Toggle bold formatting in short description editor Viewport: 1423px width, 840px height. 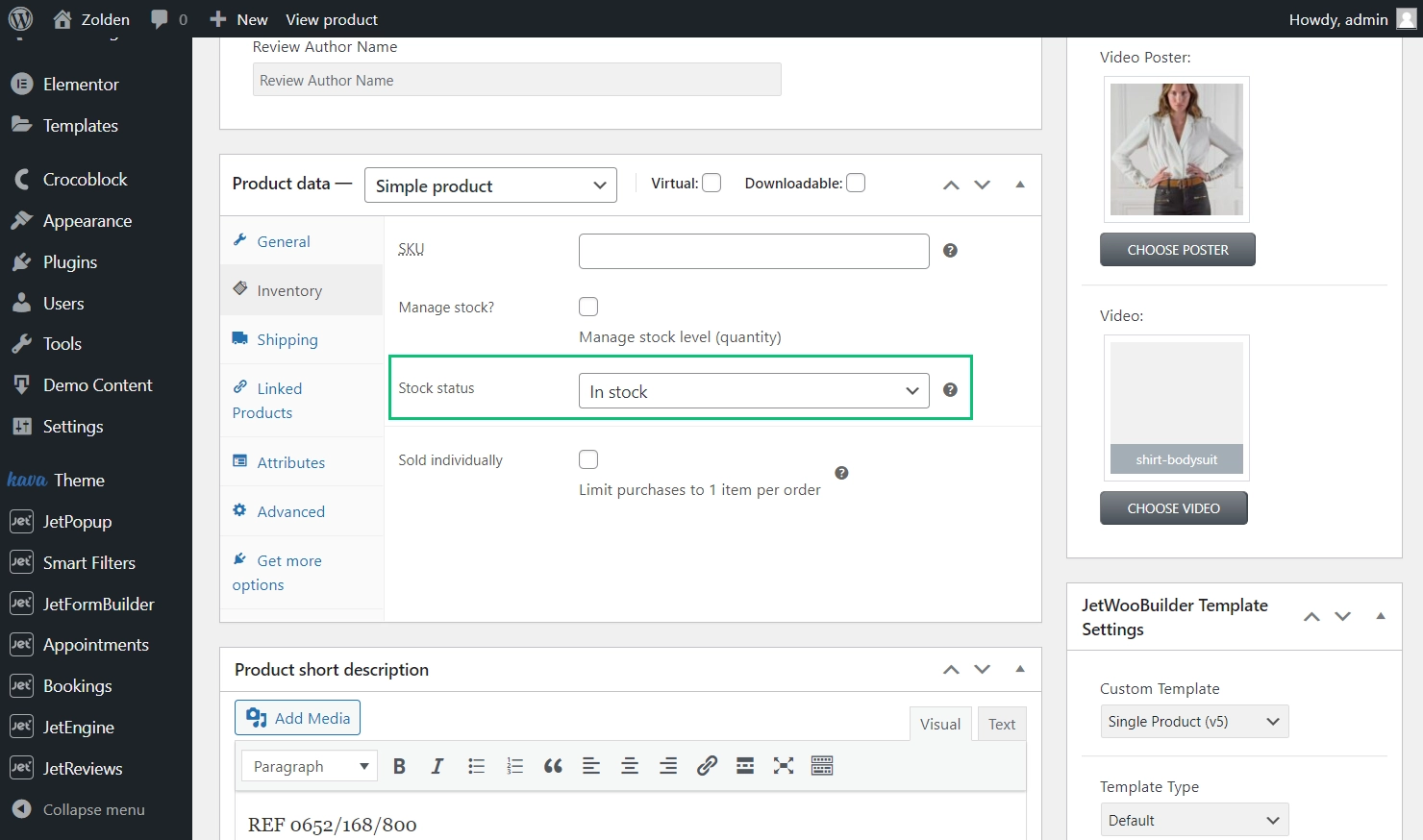tap(399, 766)
